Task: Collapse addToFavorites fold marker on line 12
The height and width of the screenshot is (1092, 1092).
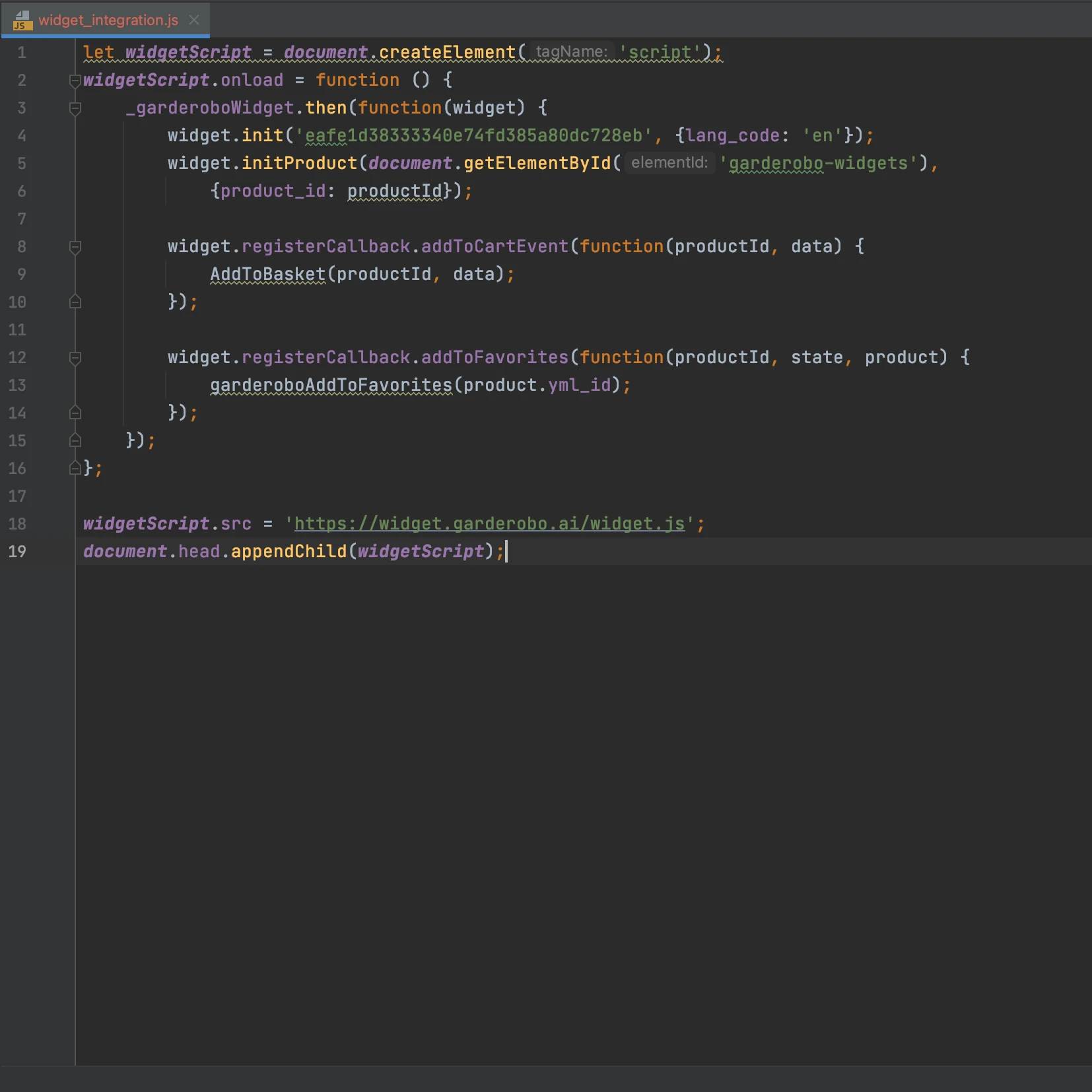Action: (75, 358)
